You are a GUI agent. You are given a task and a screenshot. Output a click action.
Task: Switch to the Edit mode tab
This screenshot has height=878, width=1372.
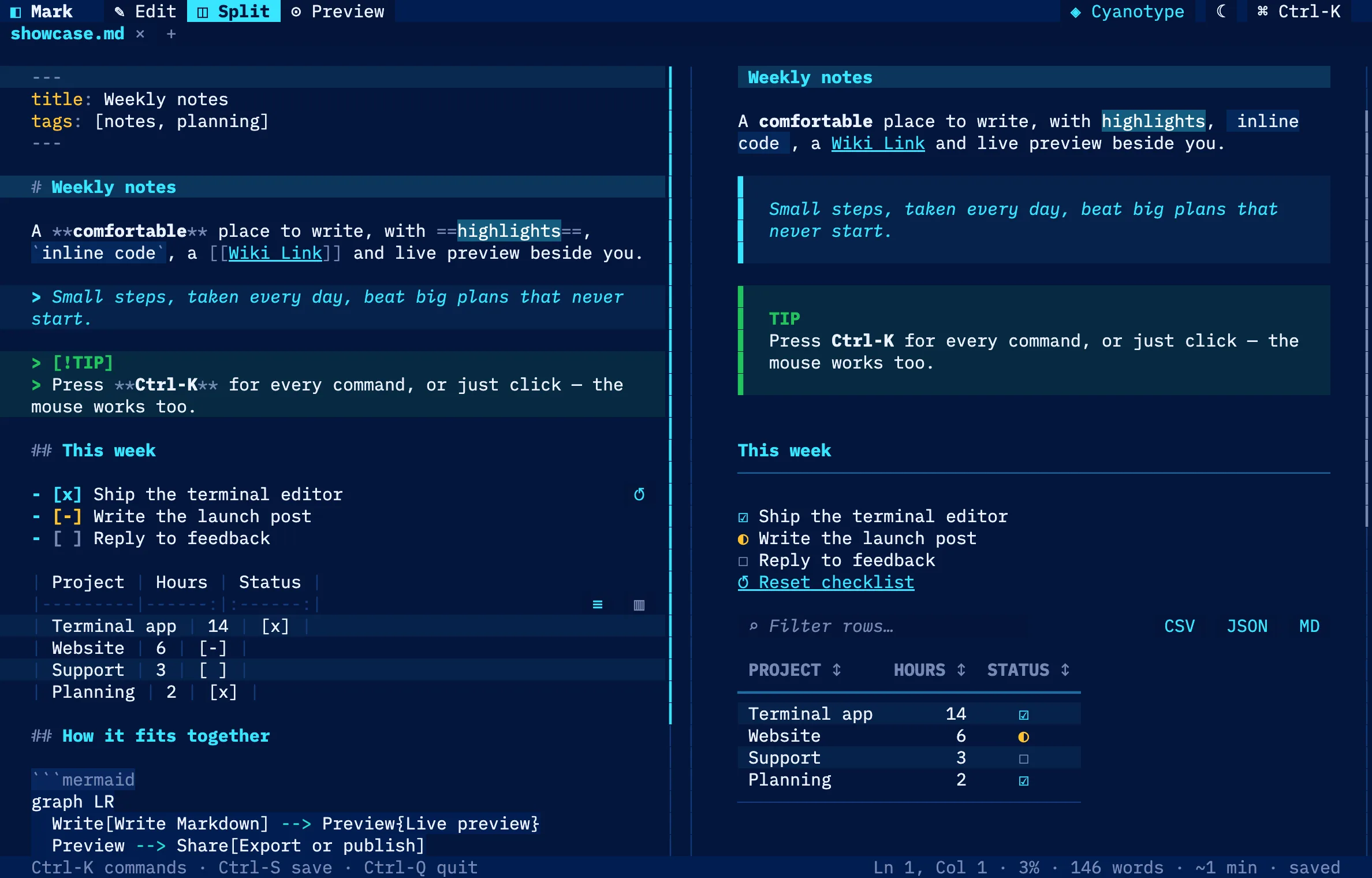tap(145, 11)
